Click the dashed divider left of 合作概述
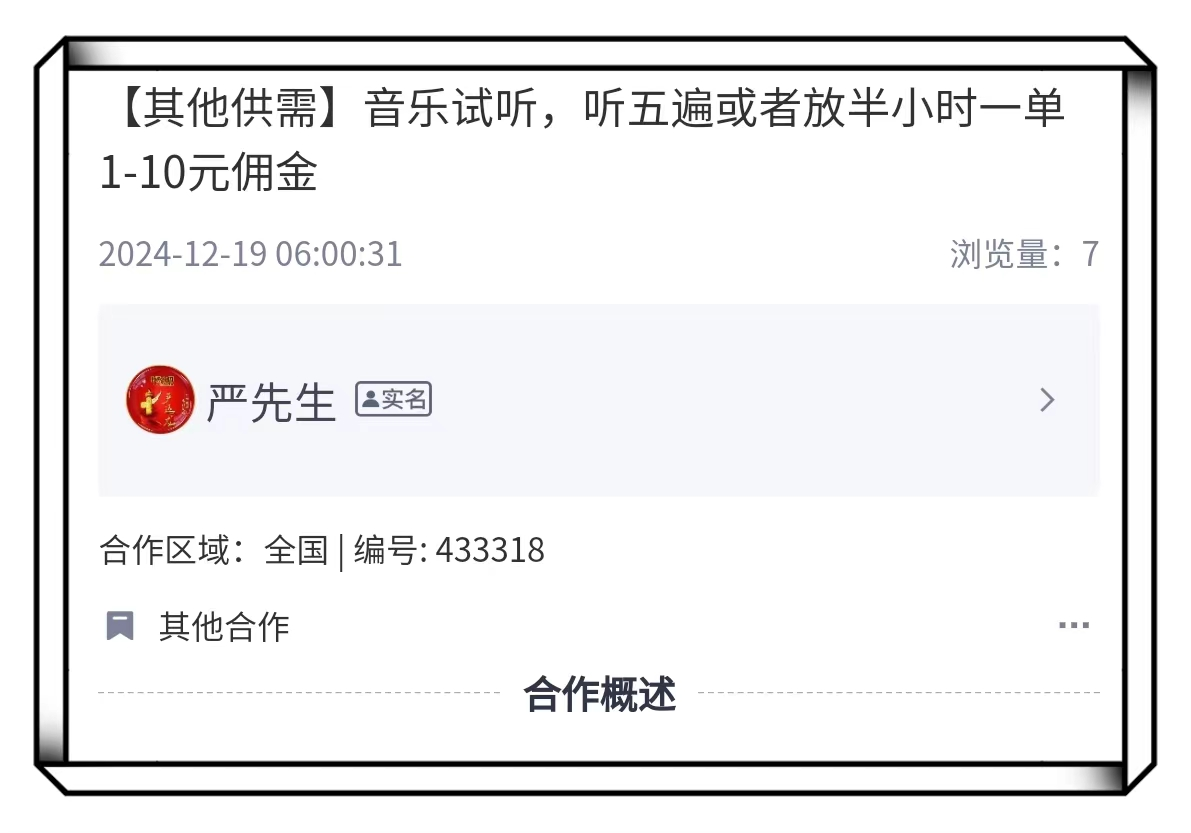Image resolution: width=1191 pixels, height=833 pixels. point(299,693)
